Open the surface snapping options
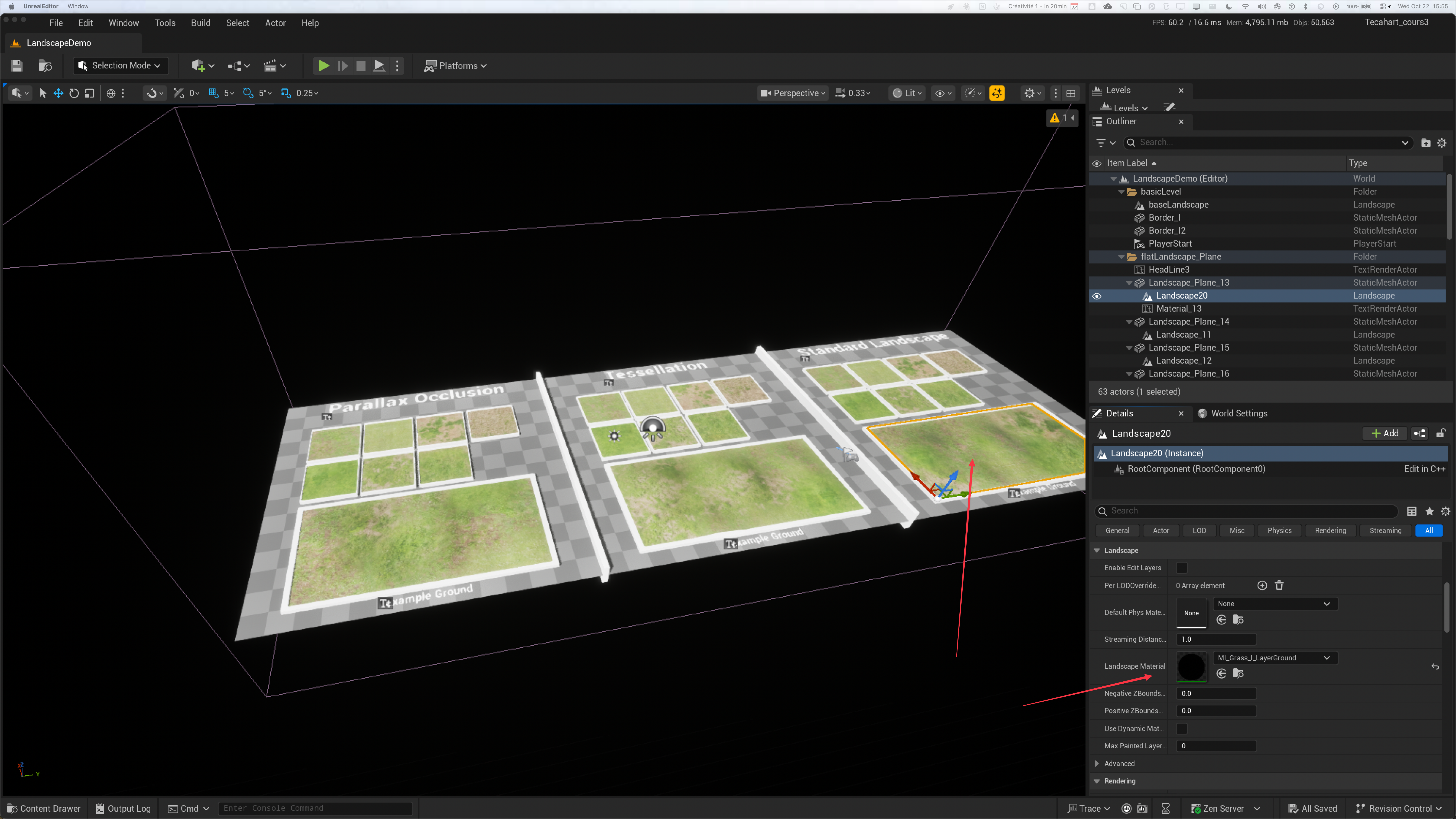This screenshot has width=1456, height=819. pos(154,93)
